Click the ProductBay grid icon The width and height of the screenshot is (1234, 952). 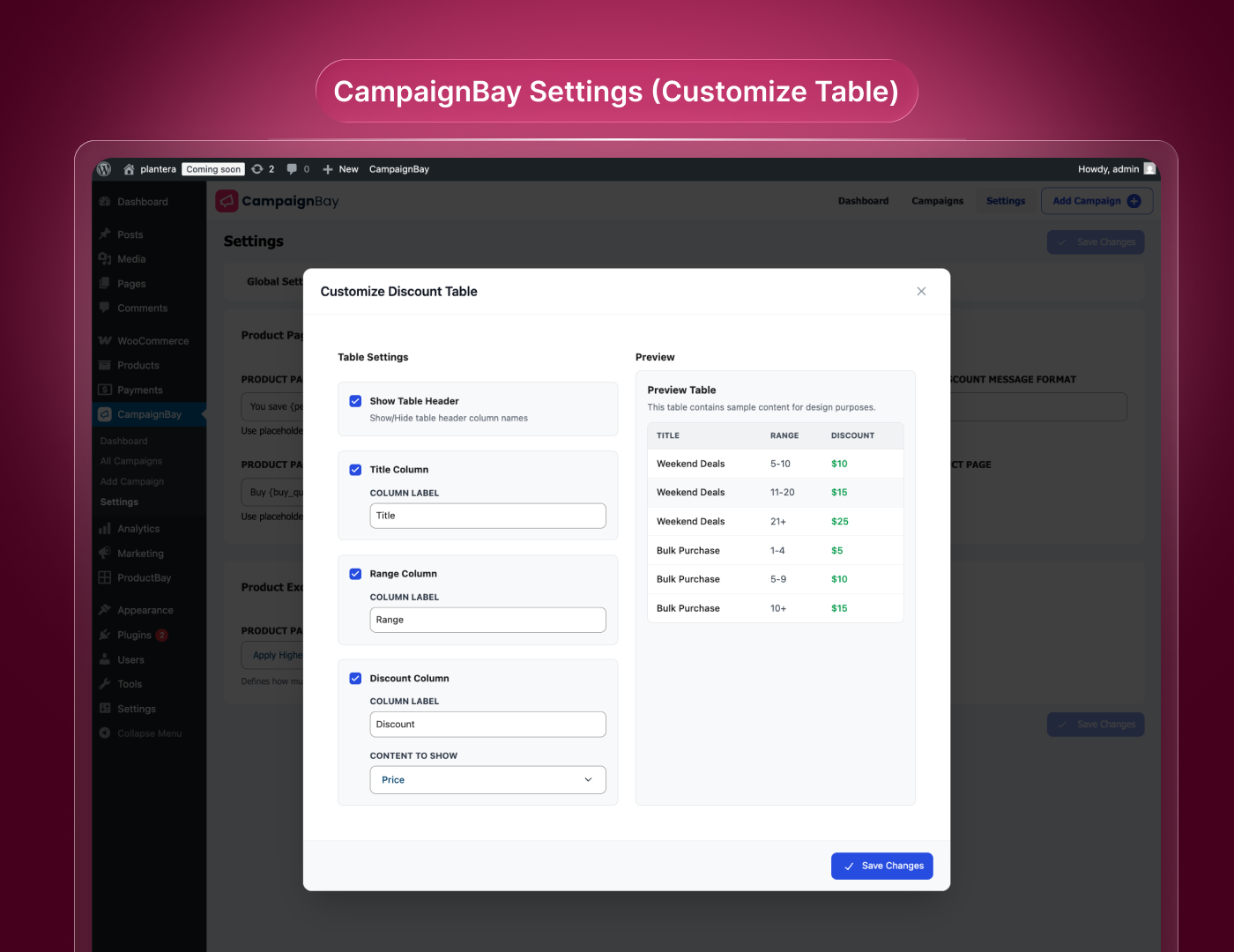click(x=105, y=578)
